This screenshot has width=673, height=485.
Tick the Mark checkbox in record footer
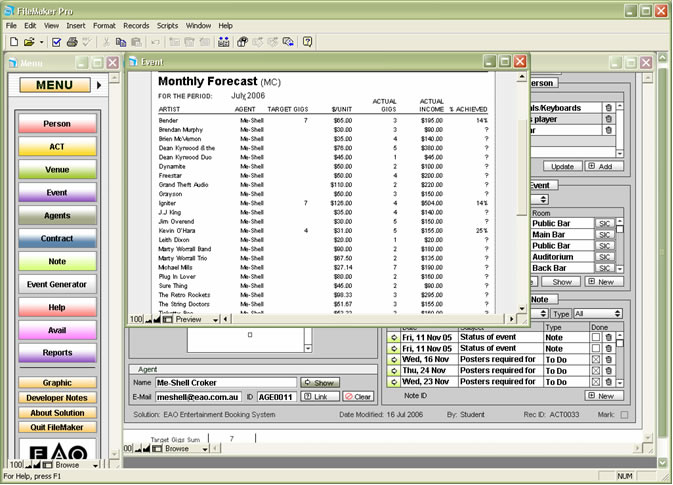tap(624, 415)
